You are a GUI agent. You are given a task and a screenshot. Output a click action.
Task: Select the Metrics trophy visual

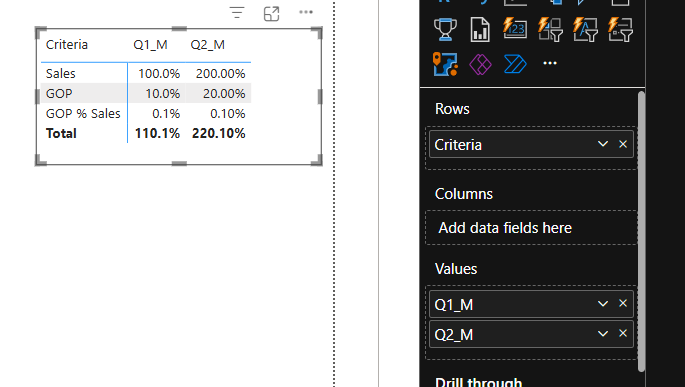[x=445, y=30]
